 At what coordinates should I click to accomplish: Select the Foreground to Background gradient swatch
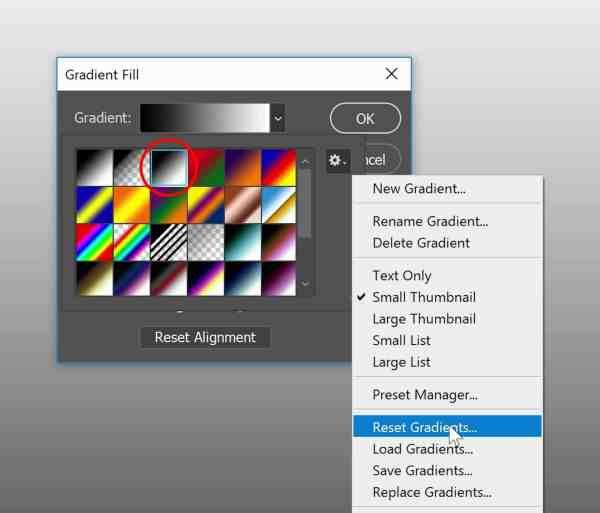(95, 168)
